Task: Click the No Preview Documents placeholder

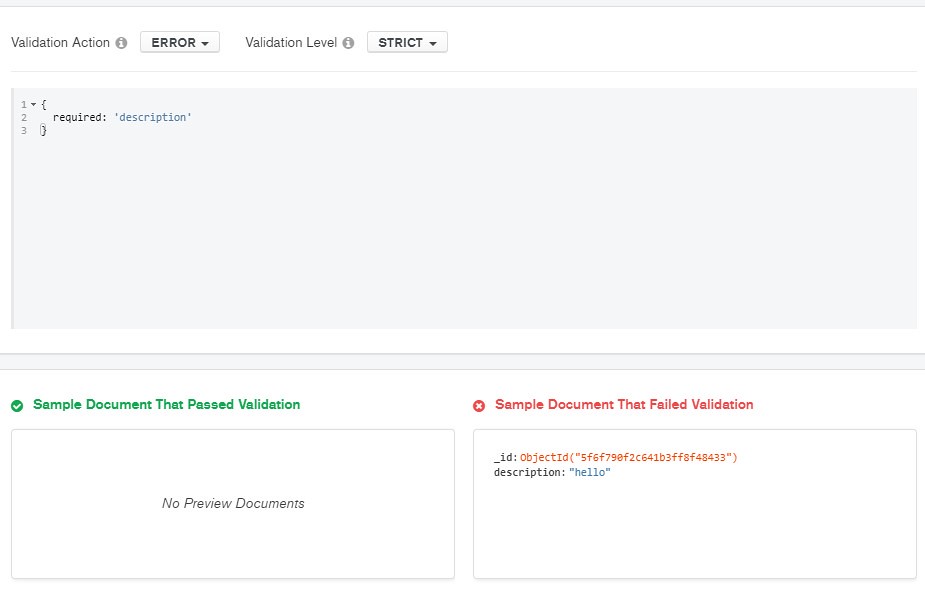Action: [x=233, y=504]
